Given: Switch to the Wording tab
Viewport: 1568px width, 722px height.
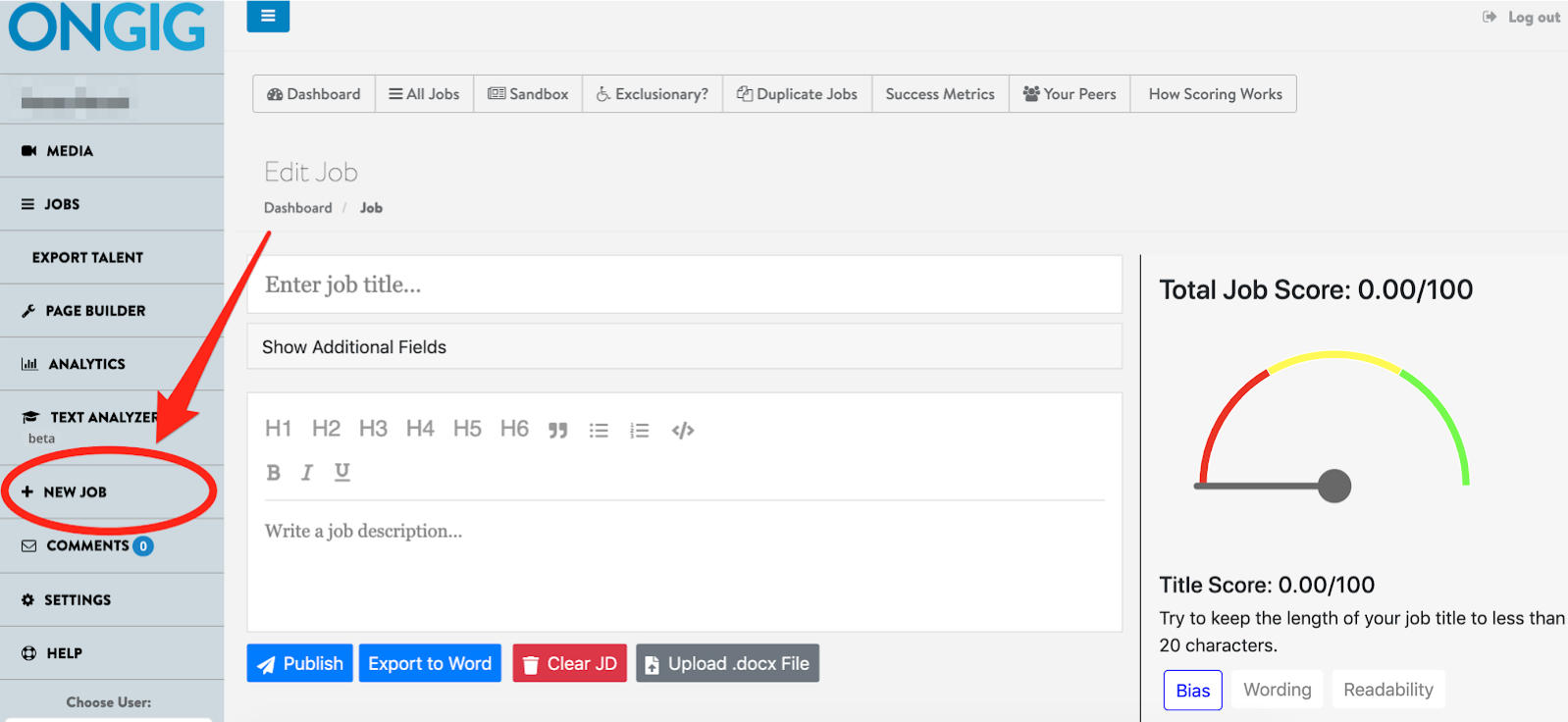Looking at the screenshot, I should point(1277,690).
